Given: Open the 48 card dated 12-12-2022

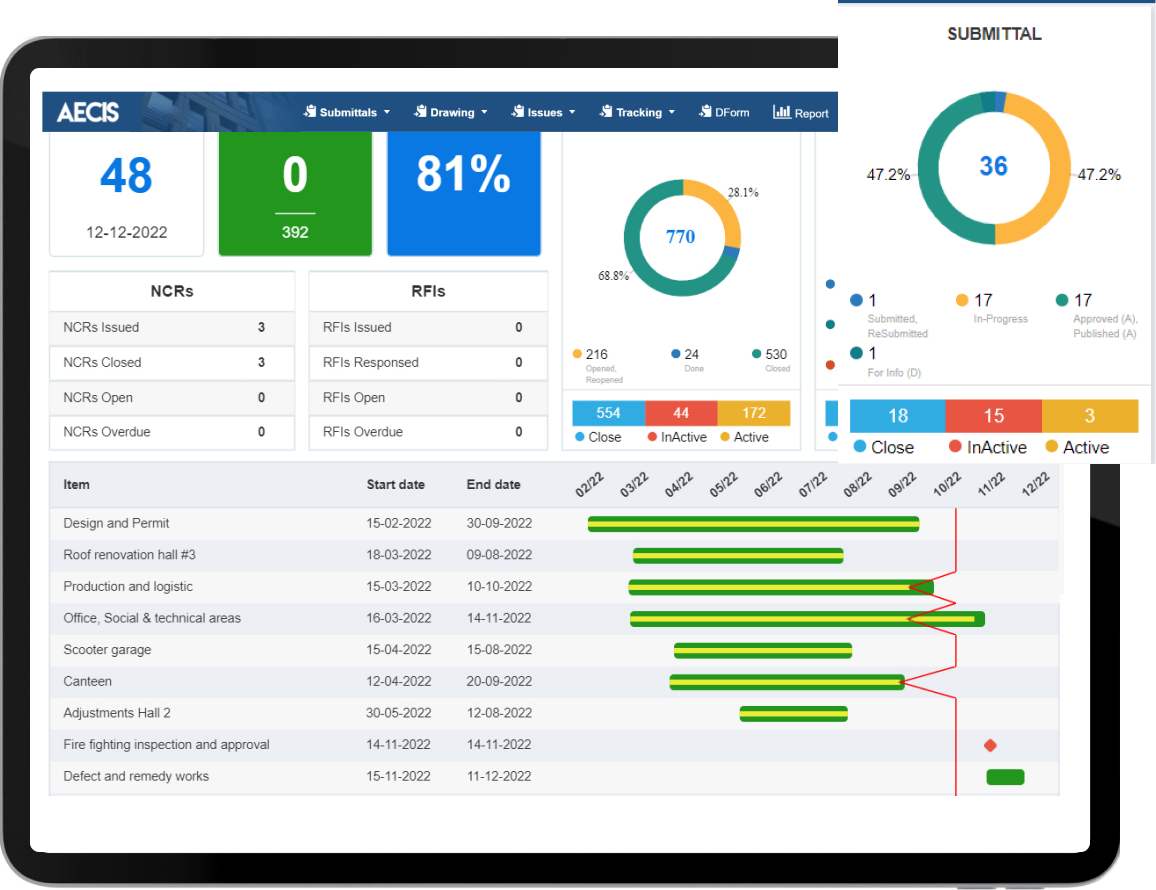Looking at the screenshot, I should pos(127,194).
